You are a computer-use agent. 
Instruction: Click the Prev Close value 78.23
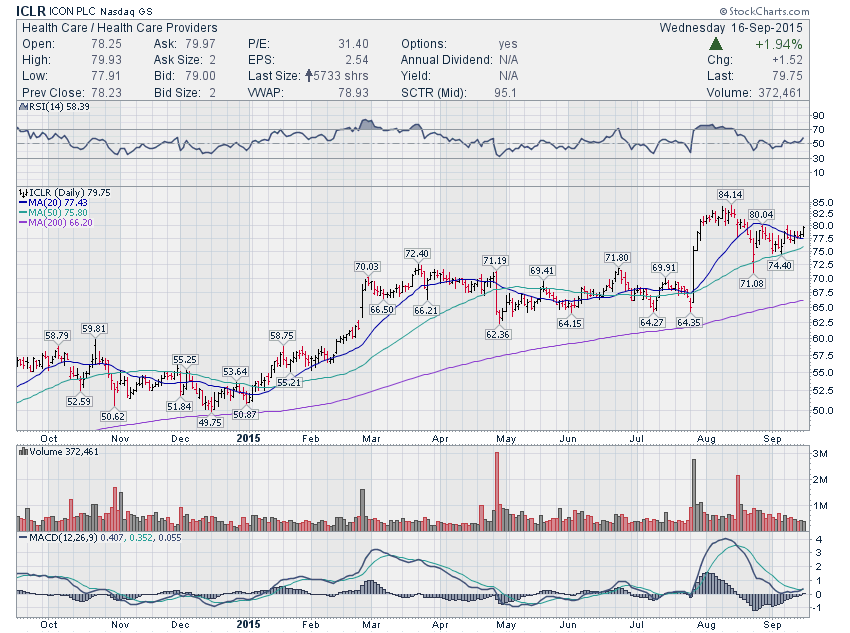coord(106,93)
